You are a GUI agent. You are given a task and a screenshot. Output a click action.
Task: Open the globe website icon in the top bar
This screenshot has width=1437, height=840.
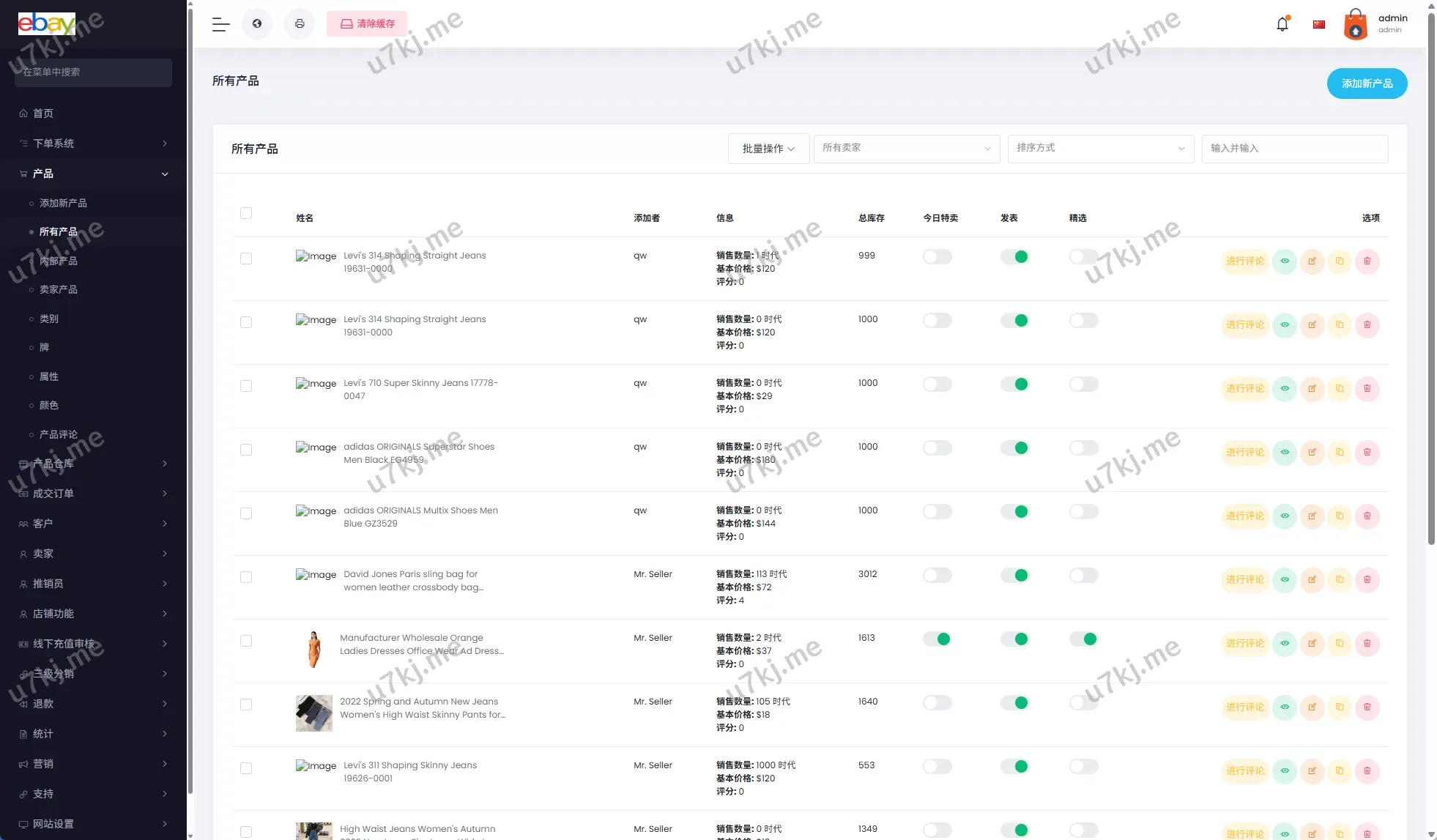(257, 24)
